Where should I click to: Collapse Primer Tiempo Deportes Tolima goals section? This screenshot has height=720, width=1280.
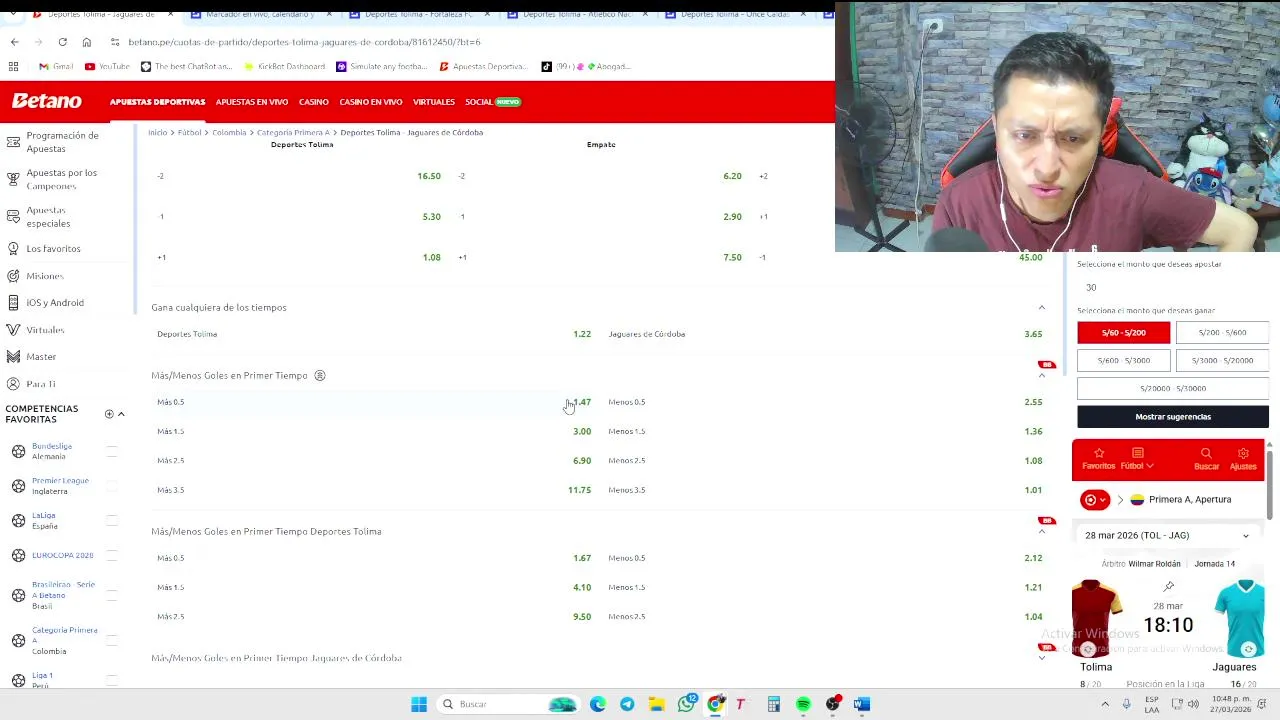pos(1041,531)
